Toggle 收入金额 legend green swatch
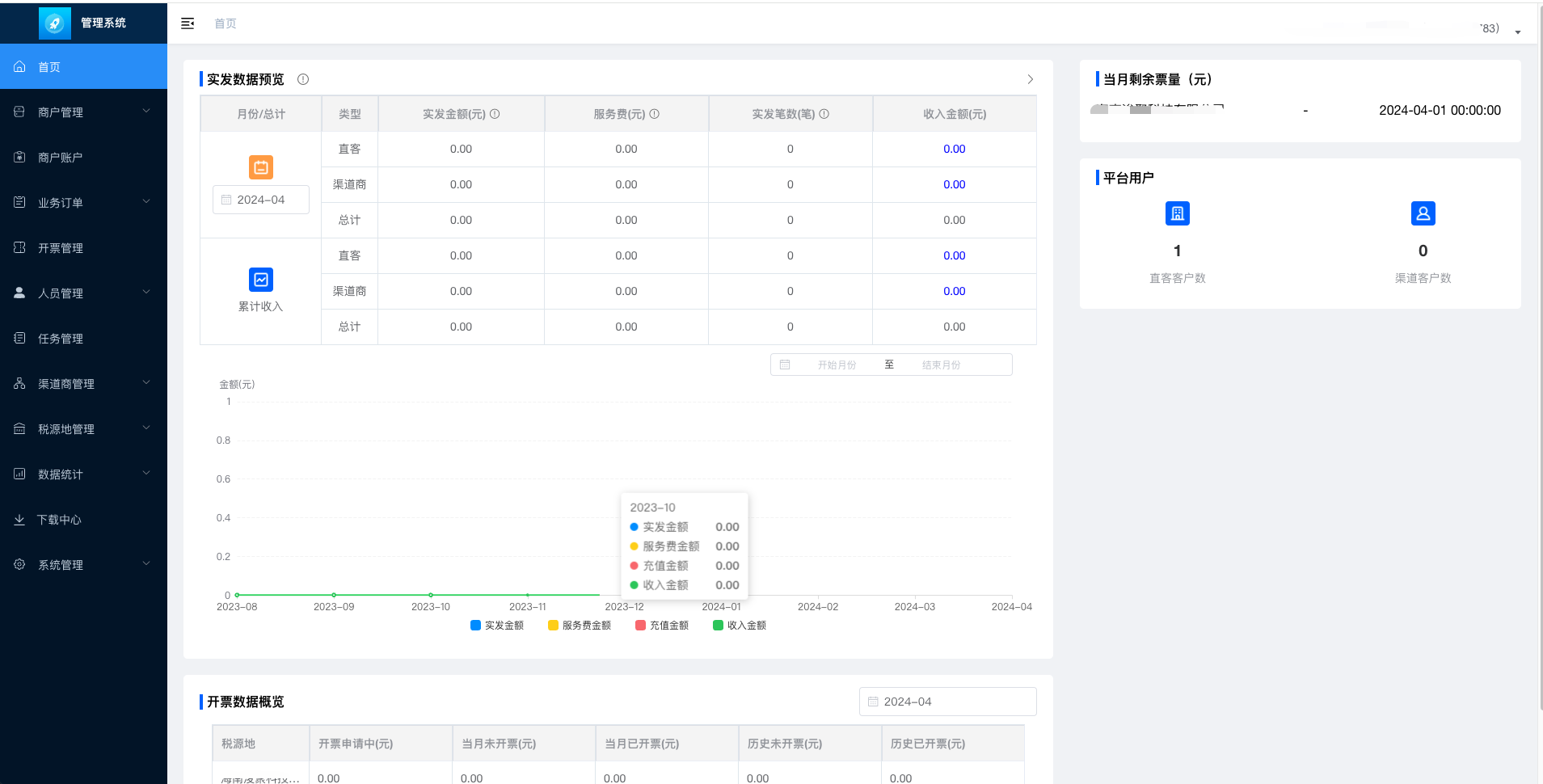This screenshot has width=1543, height=784. click(718, 625)
